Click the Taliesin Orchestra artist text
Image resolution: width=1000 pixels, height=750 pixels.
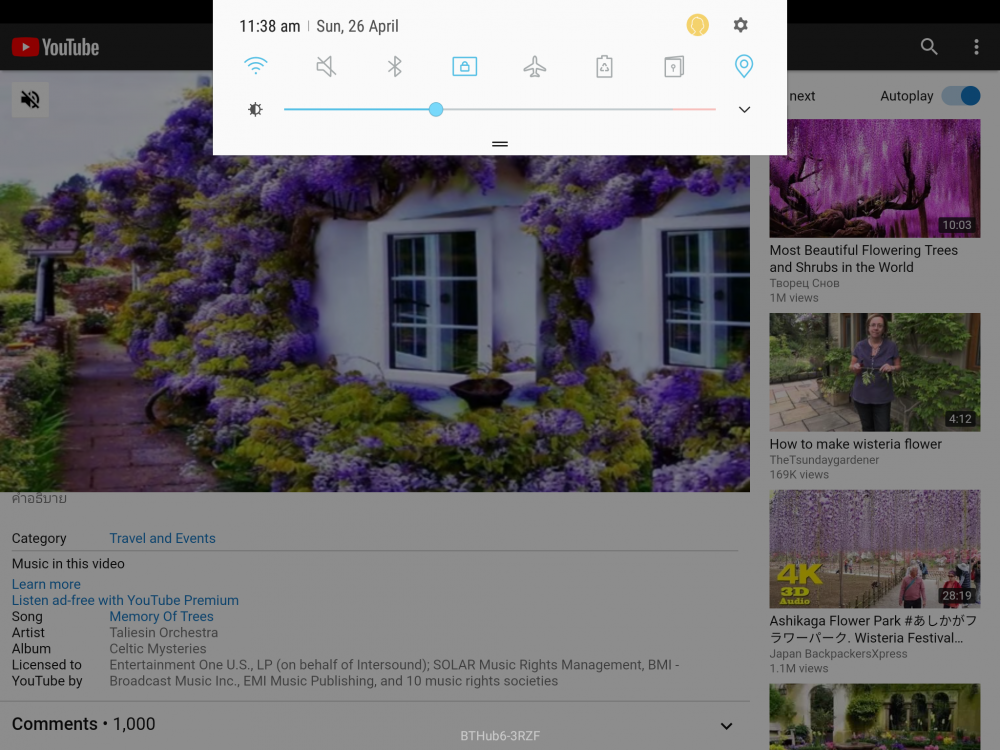pyautogui.click(x=163, y=633)
